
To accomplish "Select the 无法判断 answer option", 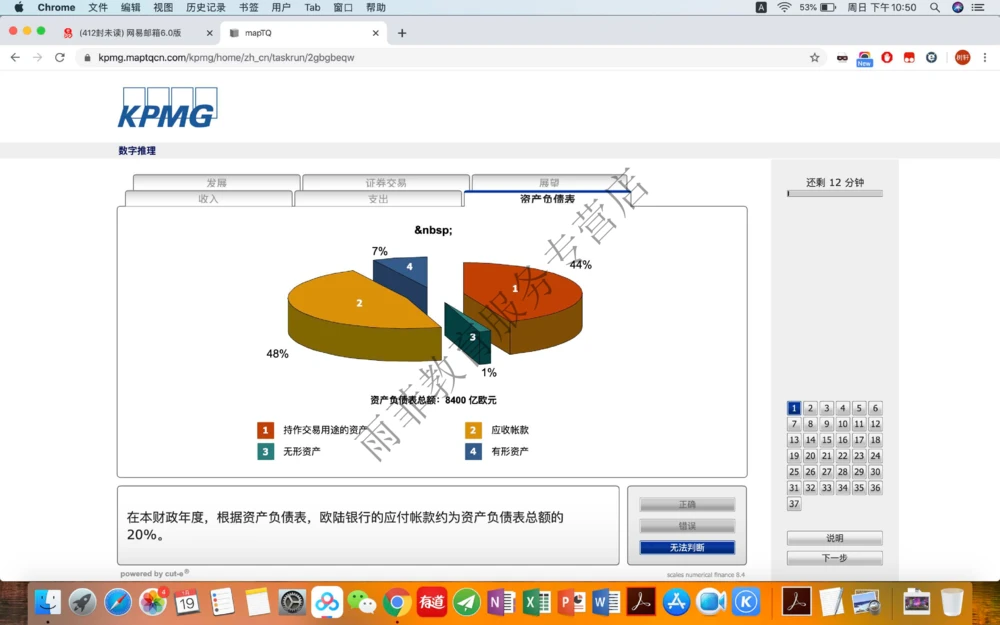I will [x=687, y=547].
